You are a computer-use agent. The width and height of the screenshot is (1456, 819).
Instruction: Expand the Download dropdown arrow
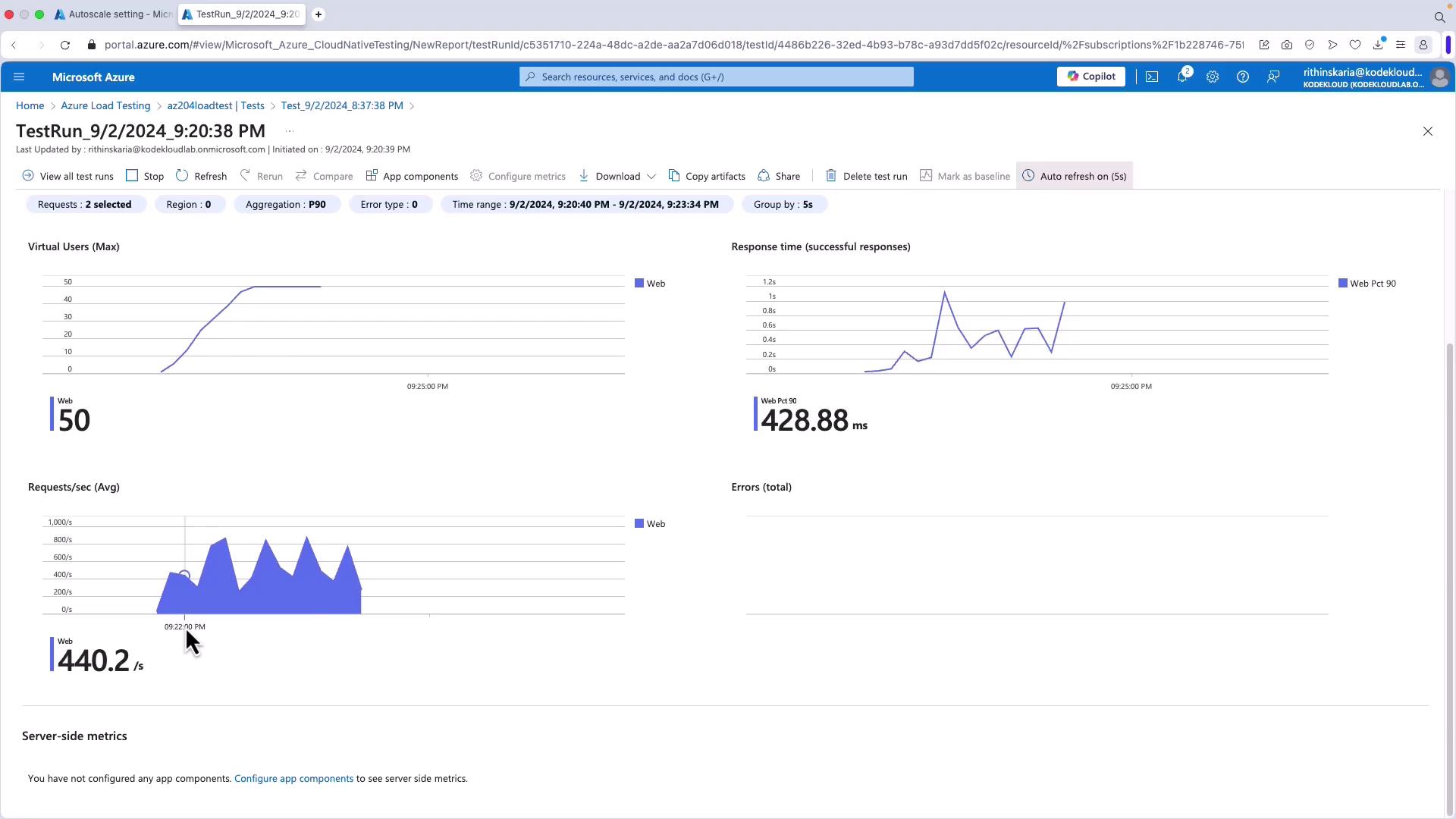point(651,176)
